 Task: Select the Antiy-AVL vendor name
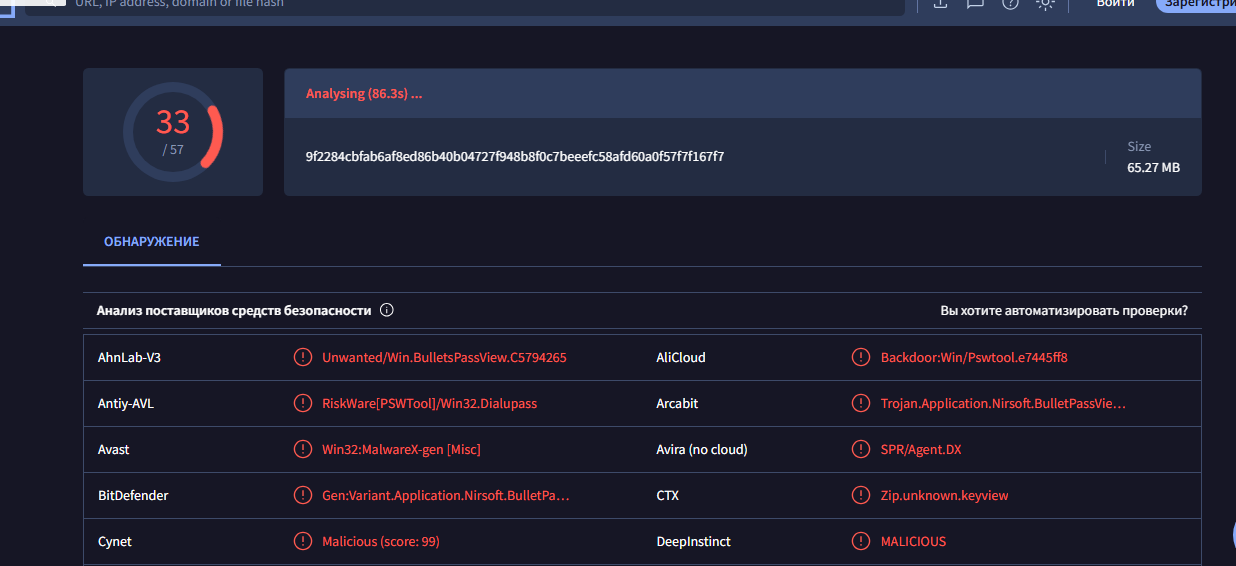click(126, 403)
